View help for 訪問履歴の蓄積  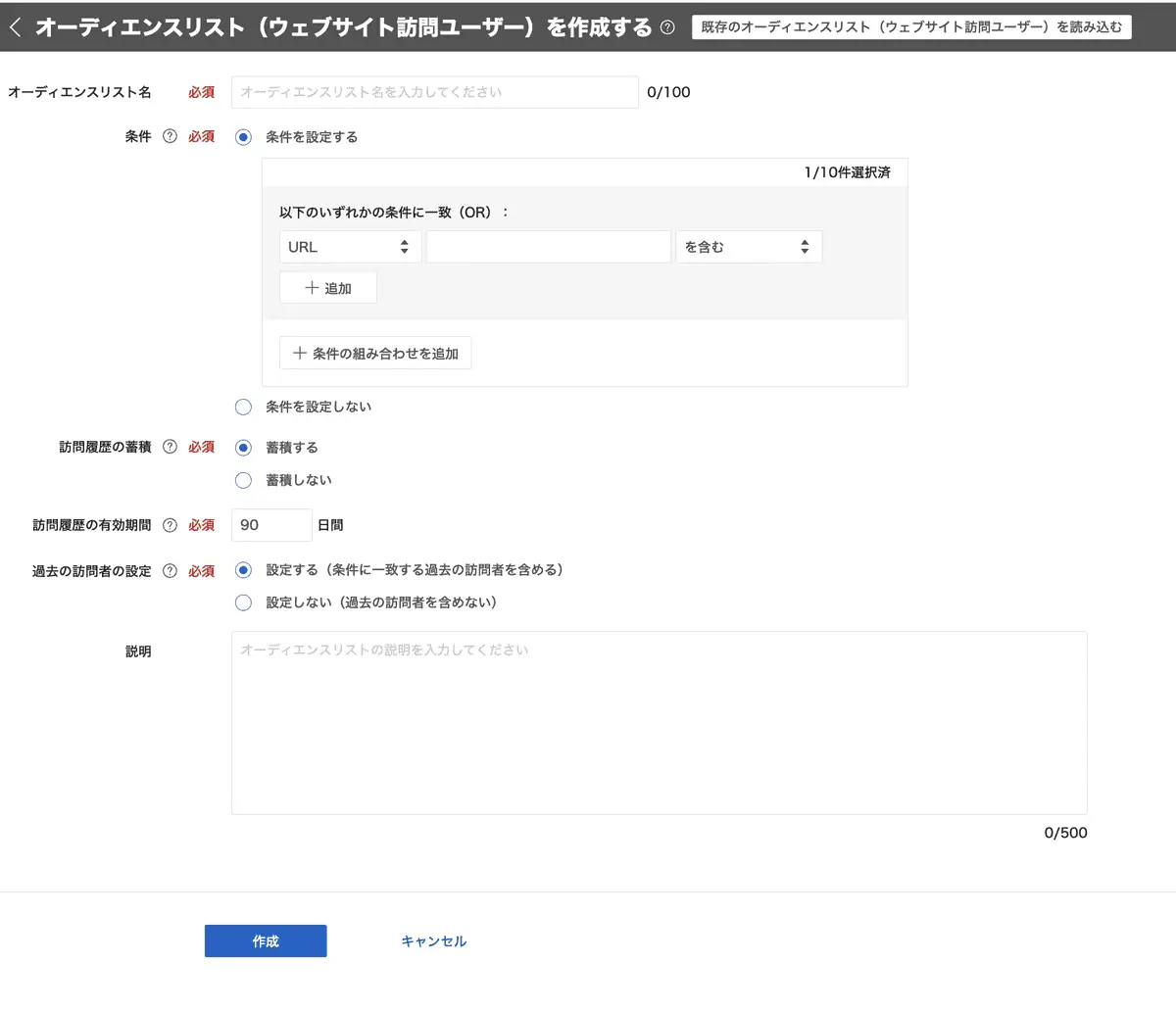169,447
